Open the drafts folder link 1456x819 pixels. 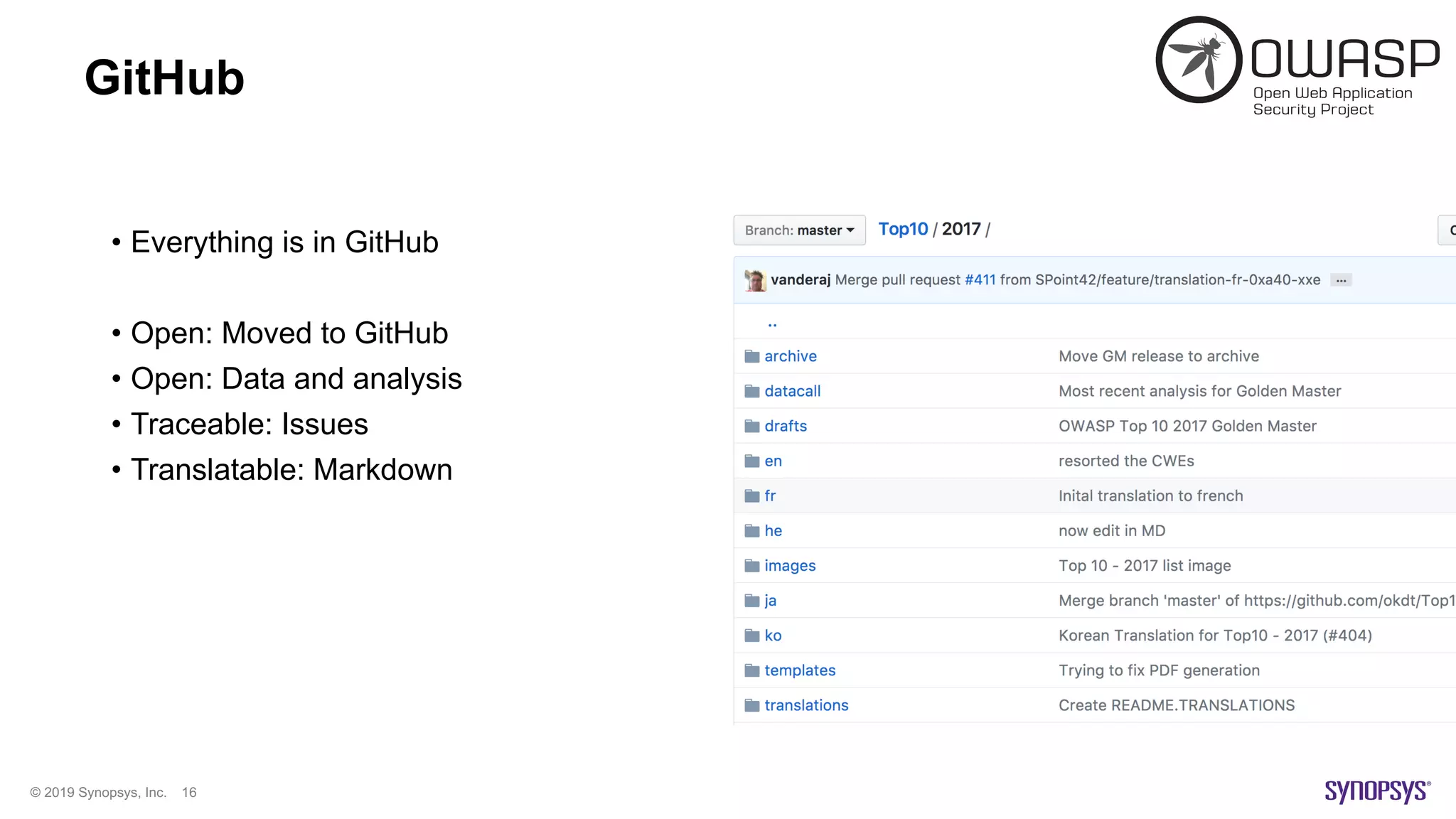pos(786,426)
